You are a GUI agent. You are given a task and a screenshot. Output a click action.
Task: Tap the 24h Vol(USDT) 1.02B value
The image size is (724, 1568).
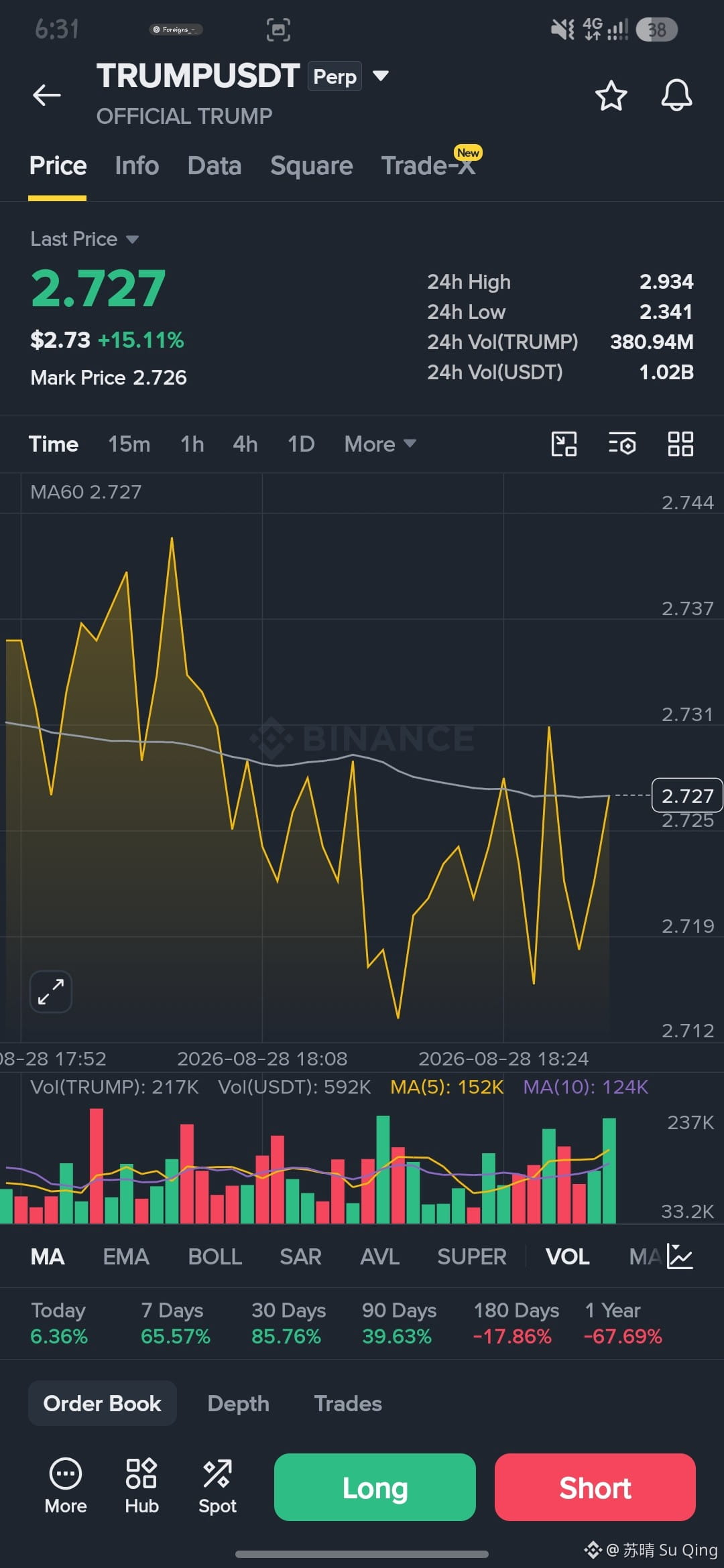click(x=666, y=372)
